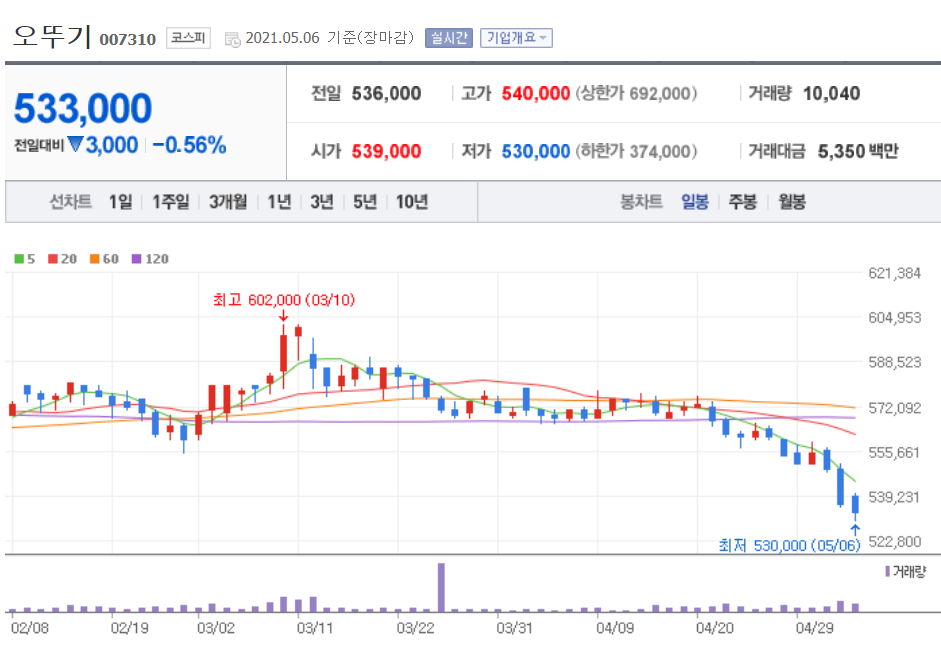Image resolution: width=941 pixels, height=655 pixels.
Task: Click the tall red candle on 03/10
Action: [x=283, y=353]
